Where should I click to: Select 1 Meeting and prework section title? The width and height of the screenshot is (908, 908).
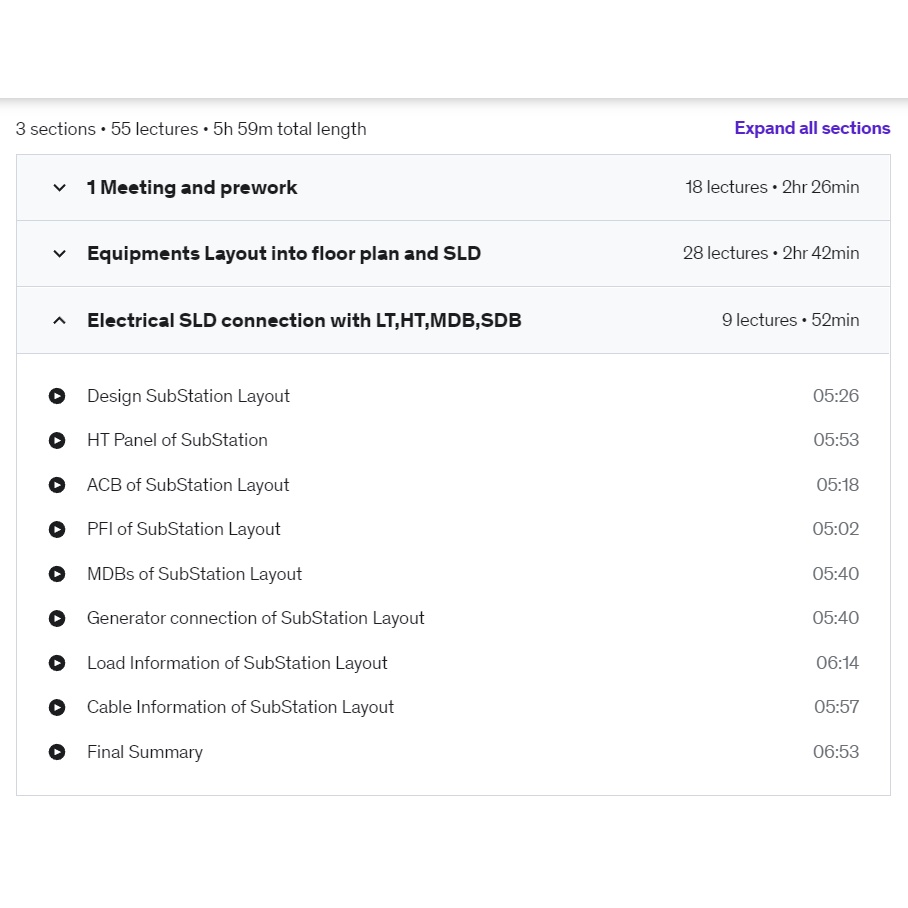click(192, 188)
